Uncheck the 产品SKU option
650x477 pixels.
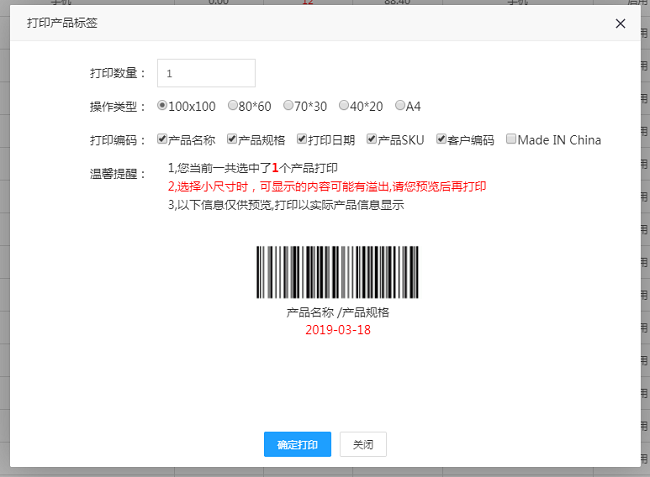click(373, 139)
